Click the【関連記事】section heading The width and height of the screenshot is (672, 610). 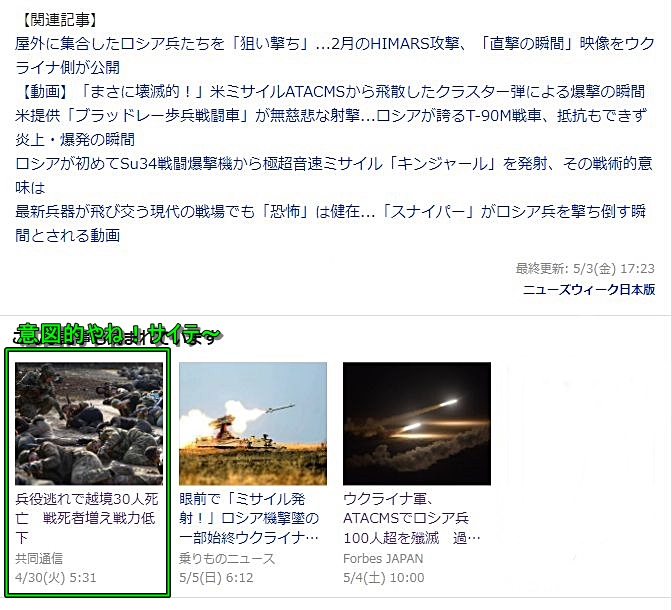click(59, 20)
